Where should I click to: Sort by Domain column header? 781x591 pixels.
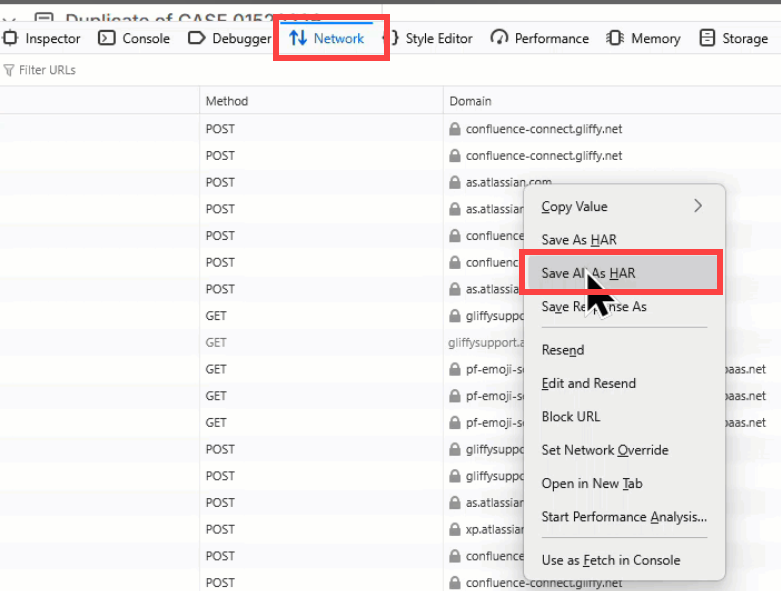click(x=470, y=101)
